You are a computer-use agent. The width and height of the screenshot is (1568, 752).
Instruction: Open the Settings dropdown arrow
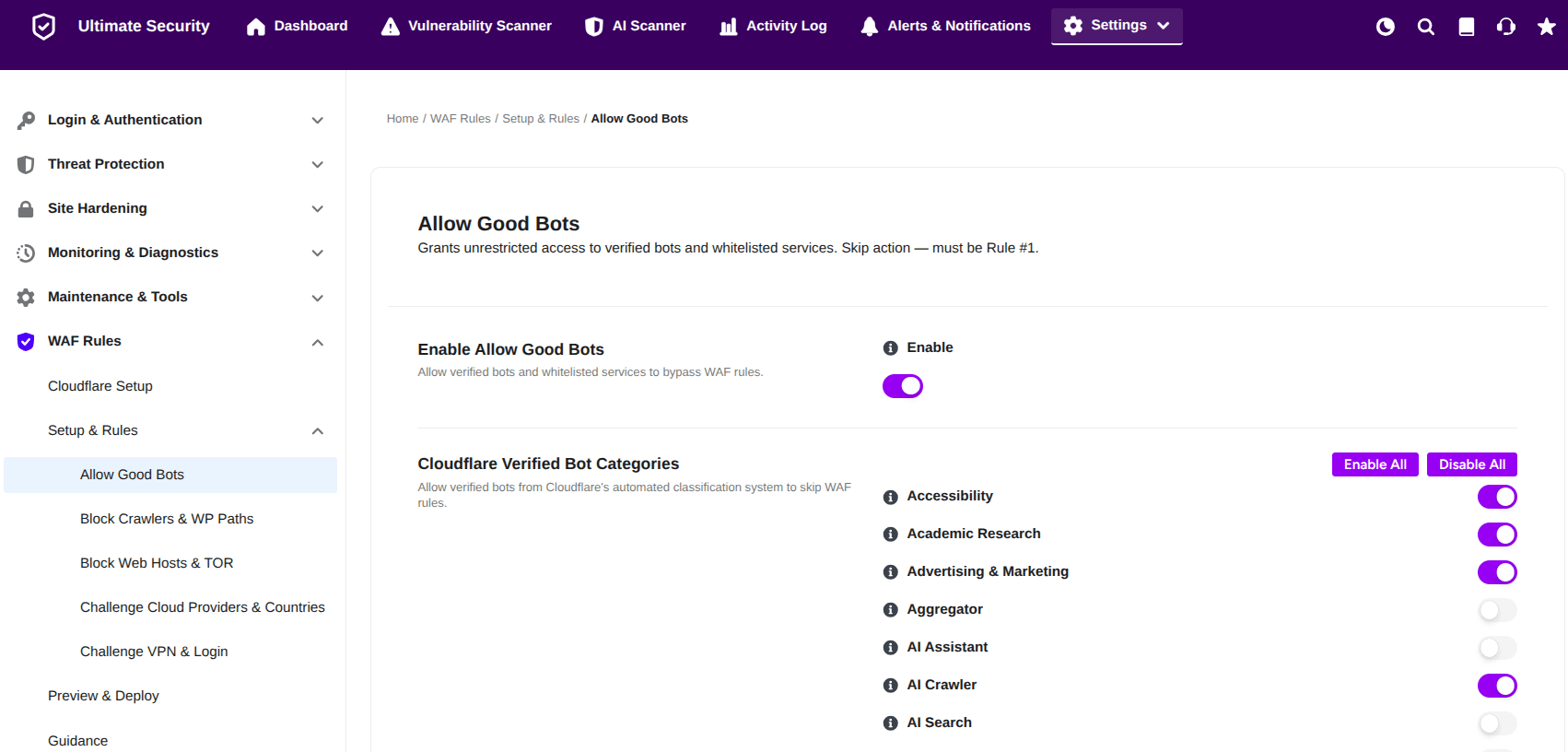(1164, 26)
